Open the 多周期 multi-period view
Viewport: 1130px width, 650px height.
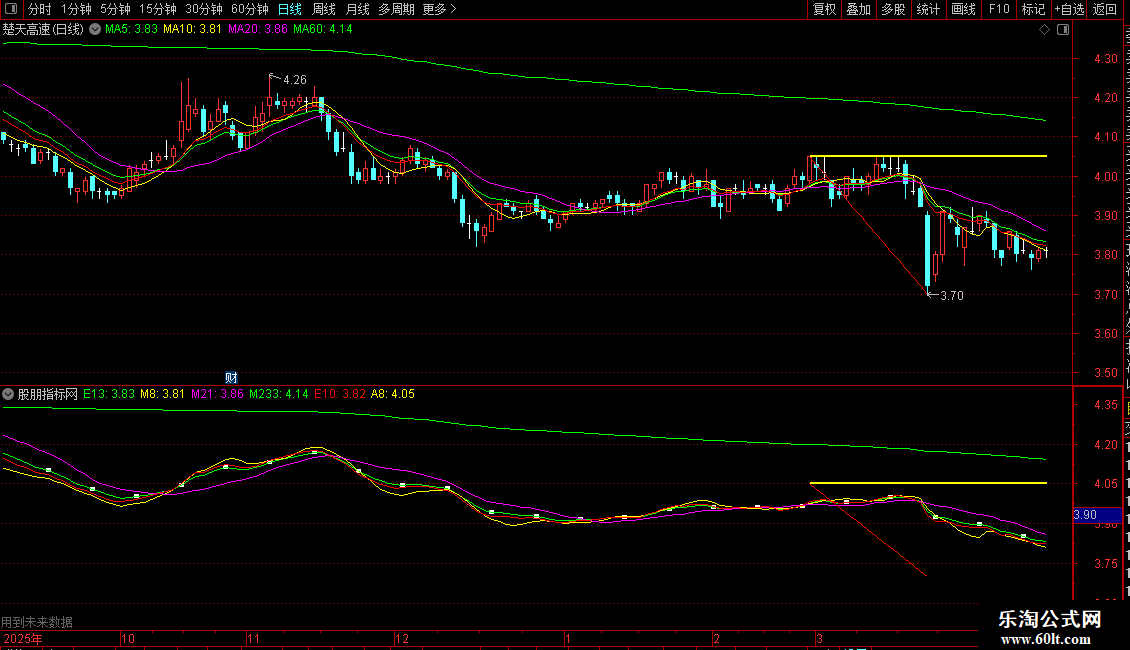point(396,9)
